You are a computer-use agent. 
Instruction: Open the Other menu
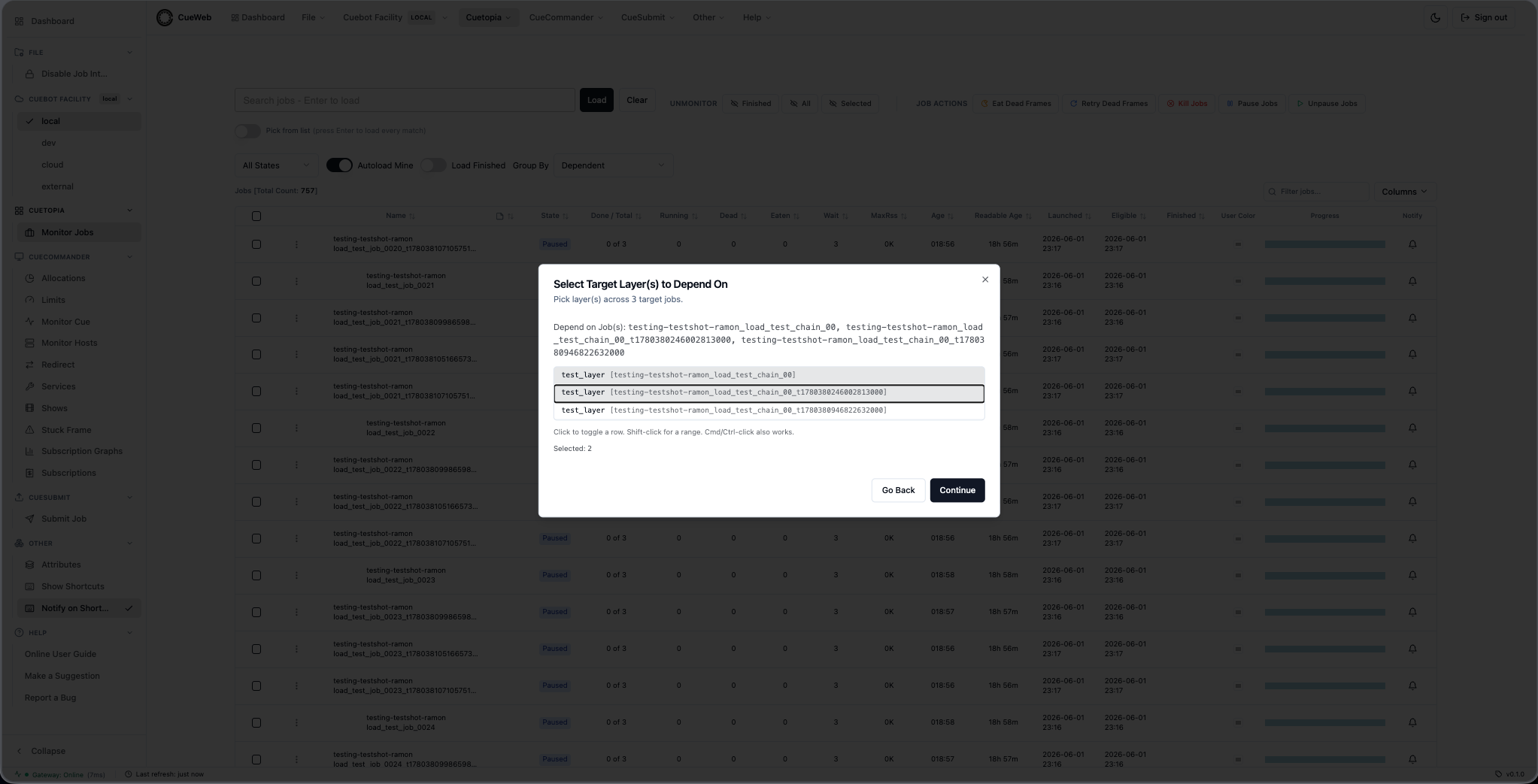coord(708,17)
